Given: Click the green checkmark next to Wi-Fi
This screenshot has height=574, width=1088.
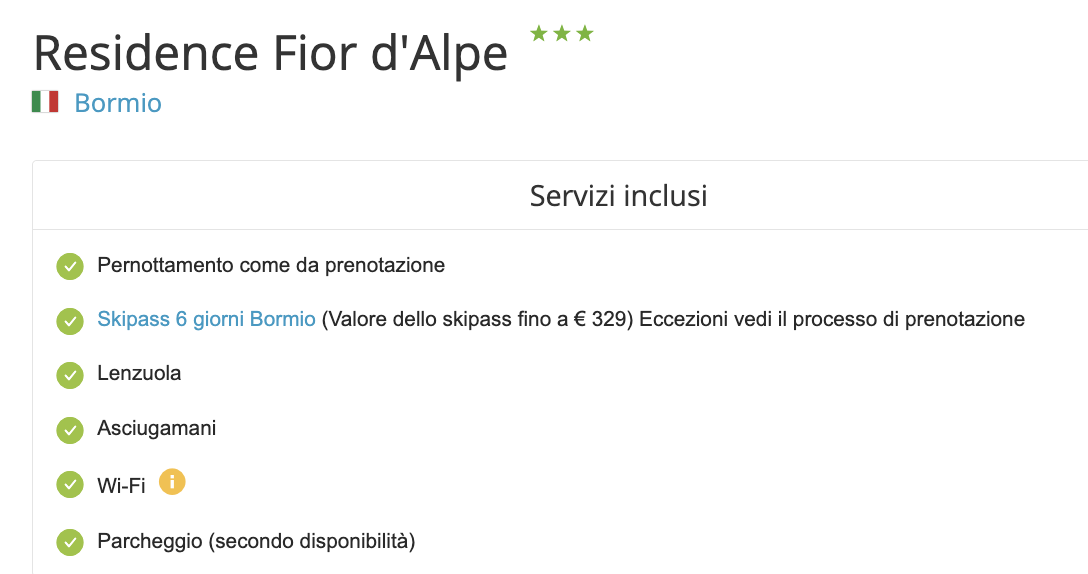Looking at the screenshot, I should 69,485.
